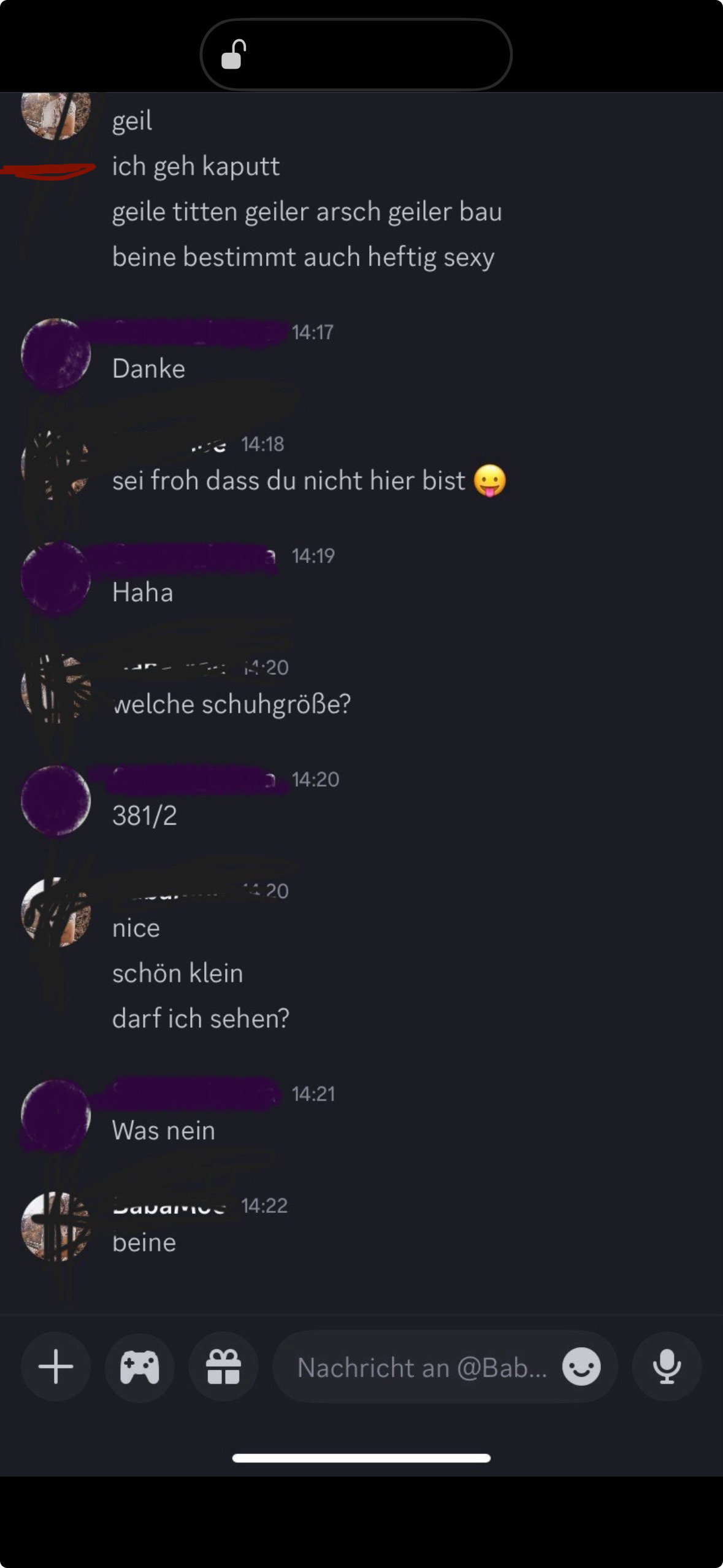The width and height of the screenshot is (723, 1568).
Task: Tap the avatar beside "welche schuhgröße?"
Action: 56,689
